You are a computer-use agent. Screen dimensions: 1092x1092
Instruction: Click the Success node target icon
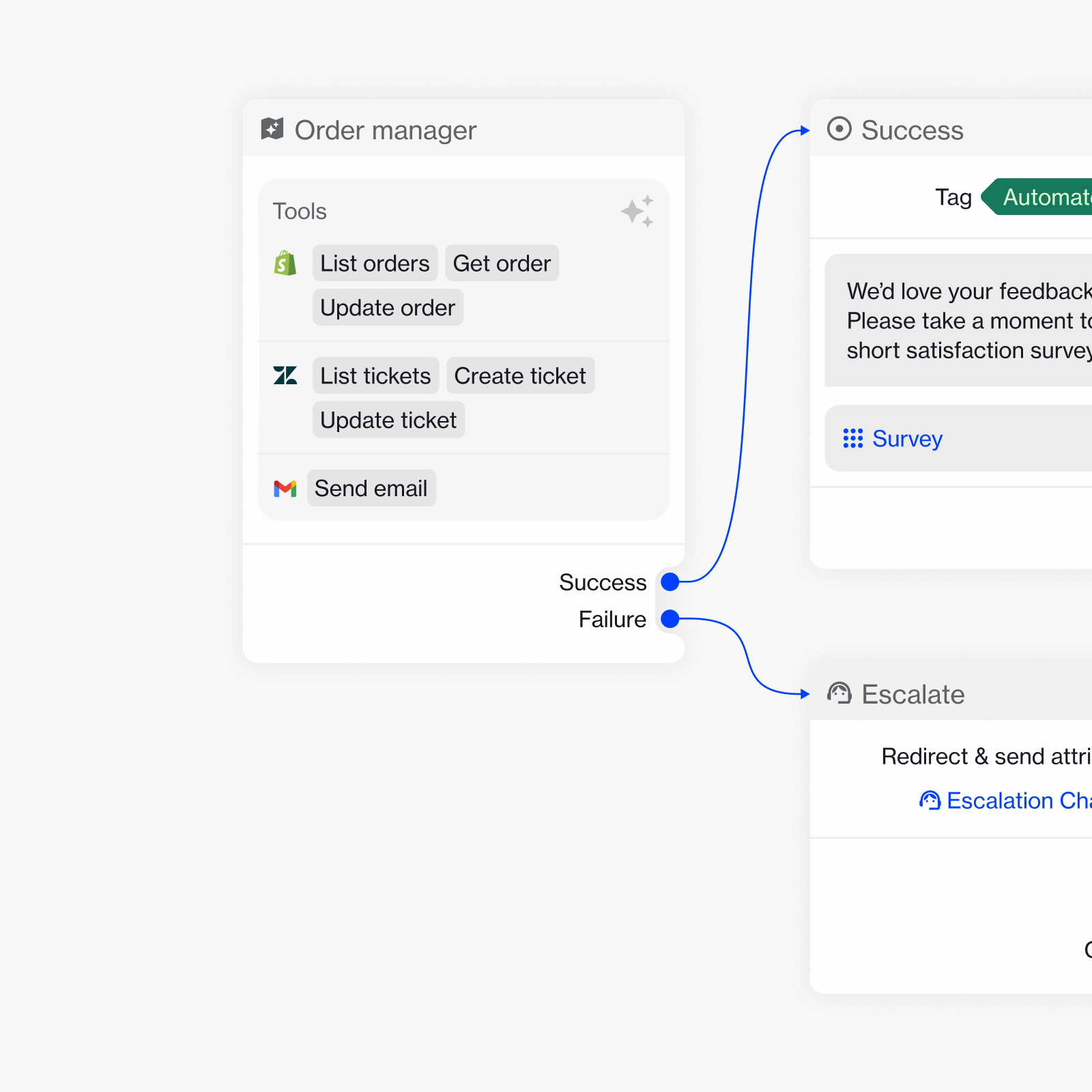(839, 129)
